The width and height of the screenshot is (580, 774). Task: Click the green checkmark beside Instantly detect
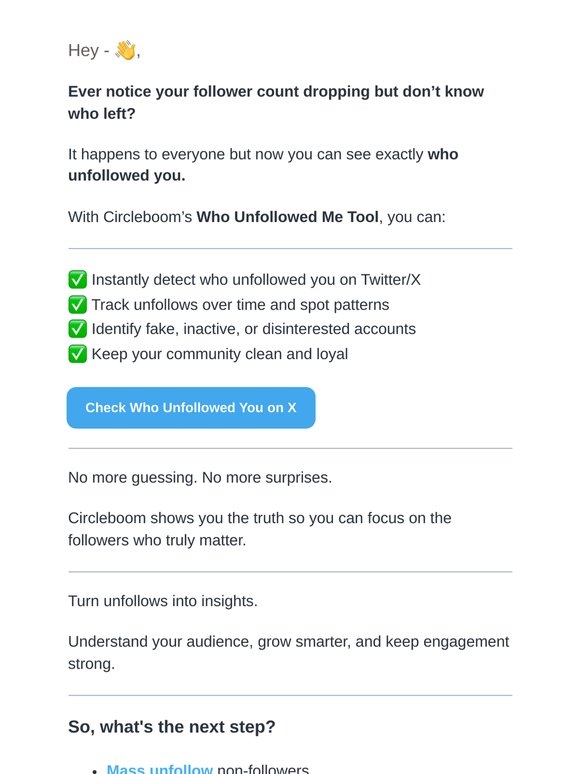[x=77, y=279]
